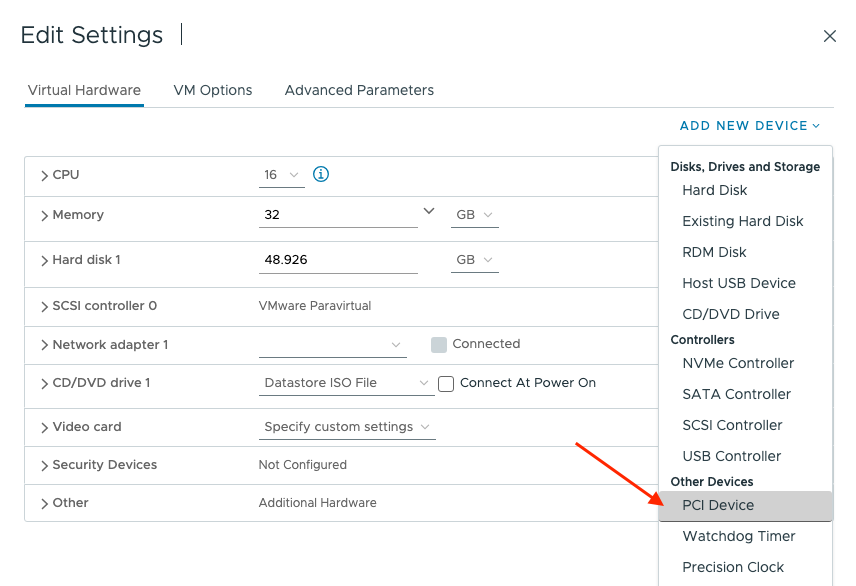
Task: Open the Advanced Parameters tab
Action: click(359, 90)
